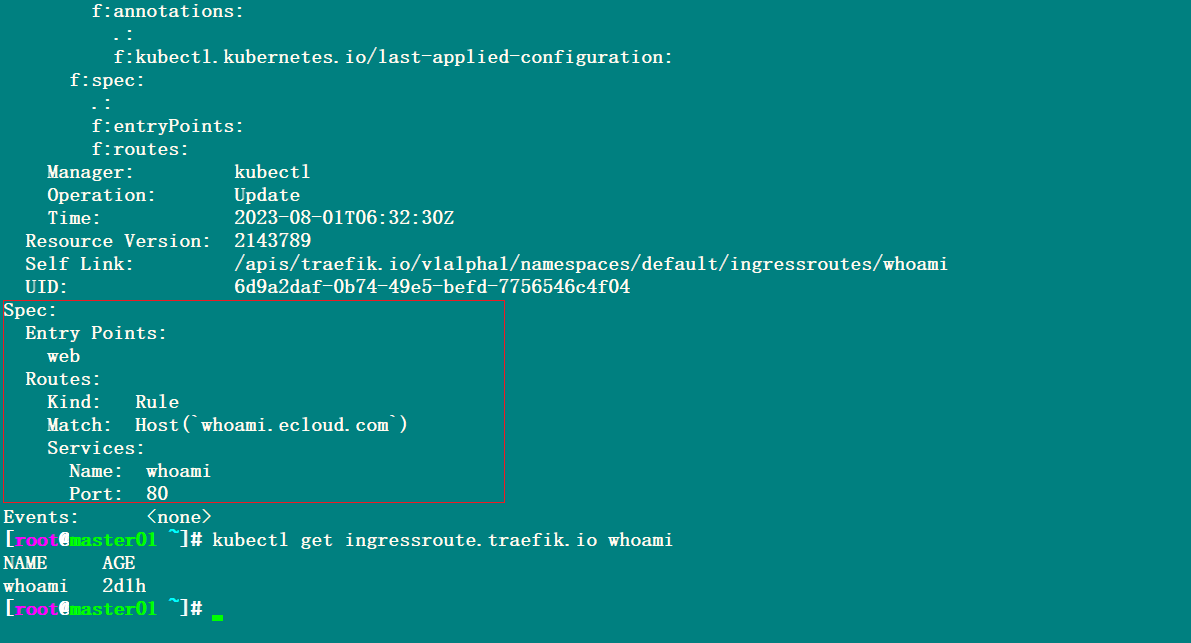
Task: Click the 'Rule' value after Kind
Action: pyautogui.click(x=157, y=402)
